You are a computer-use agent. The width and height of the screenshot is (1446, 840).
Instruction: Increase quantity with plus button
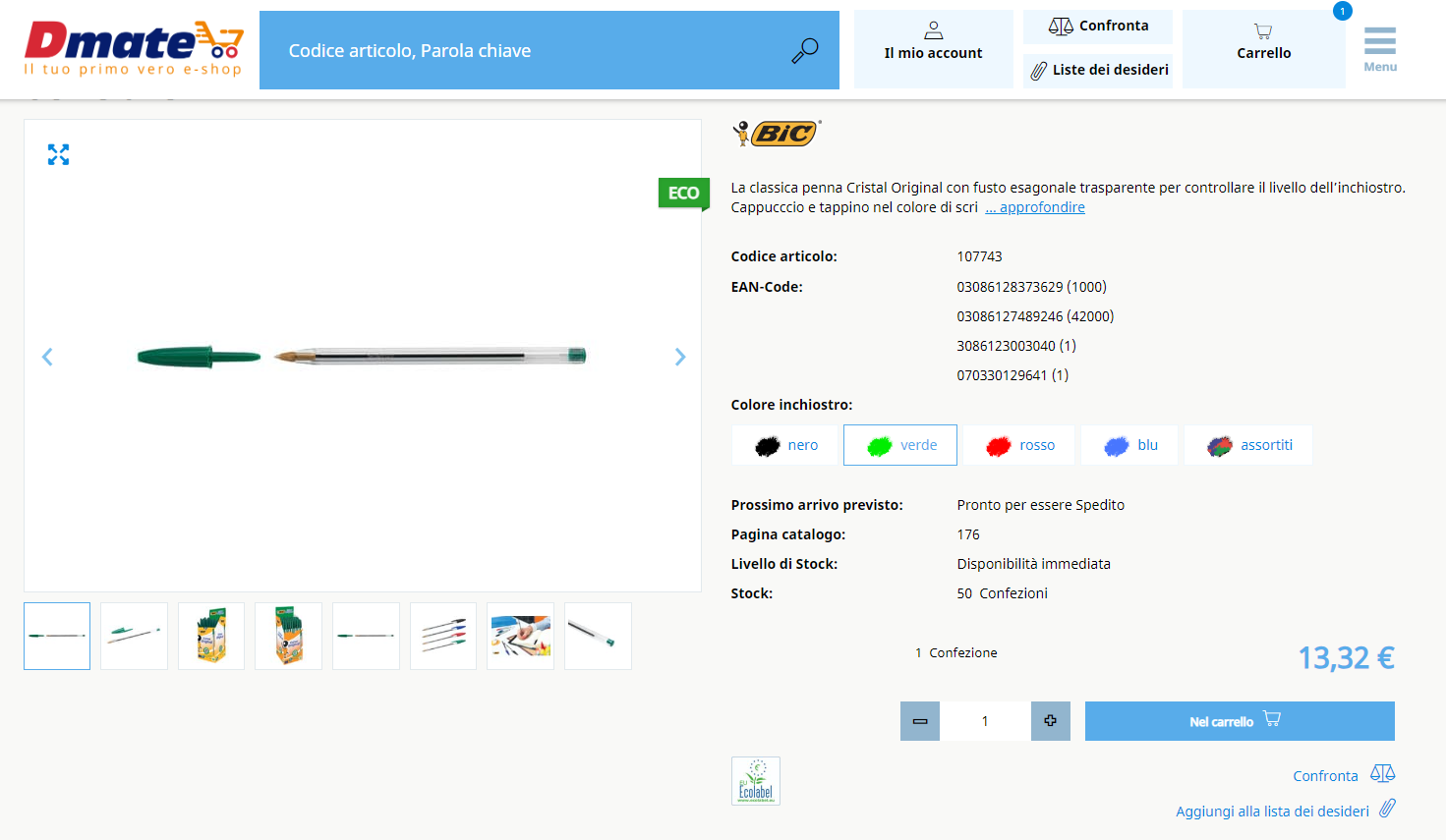click(x=1051, y=721)
